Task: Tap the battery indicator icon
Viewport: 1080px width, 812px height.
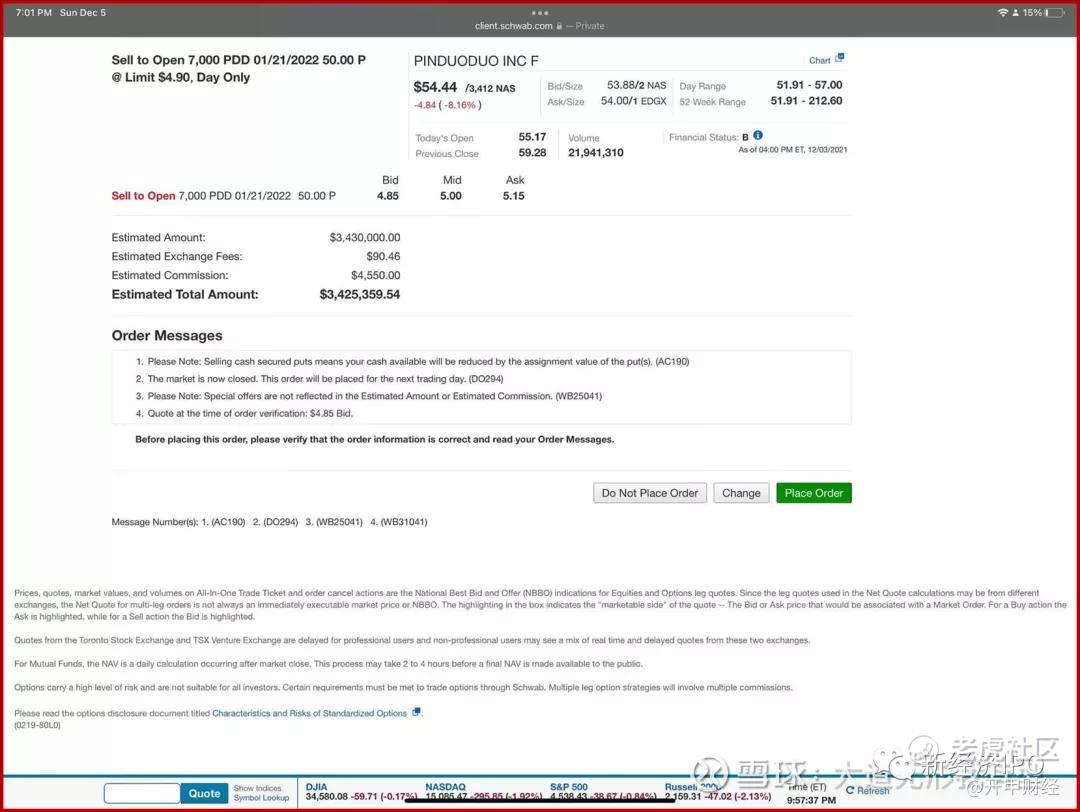Action: point(1055,12)
